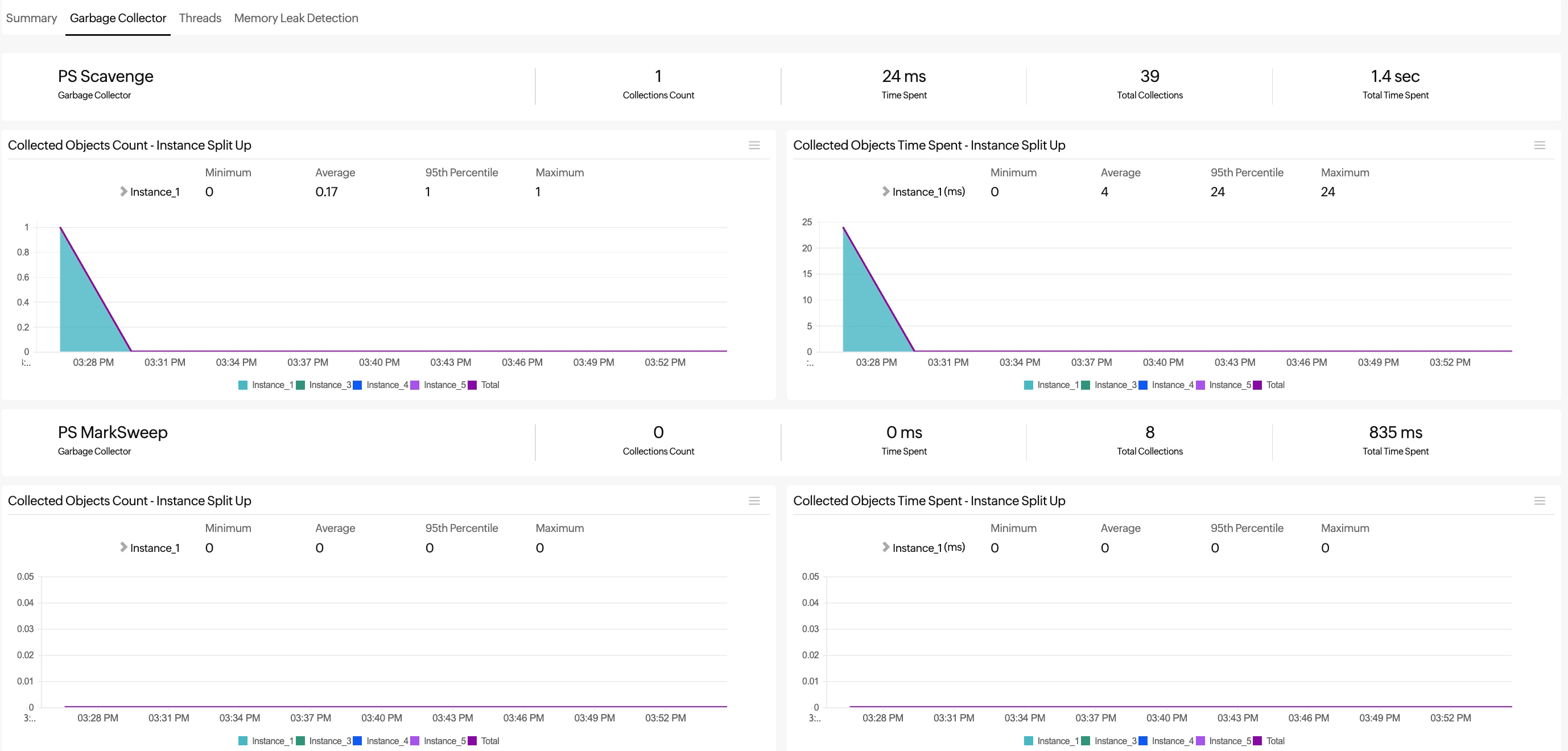The image size is (1568, 751).
Task: Toggle Instance_1 legend in PS Scavenge count chart
Action: (272, 385)
